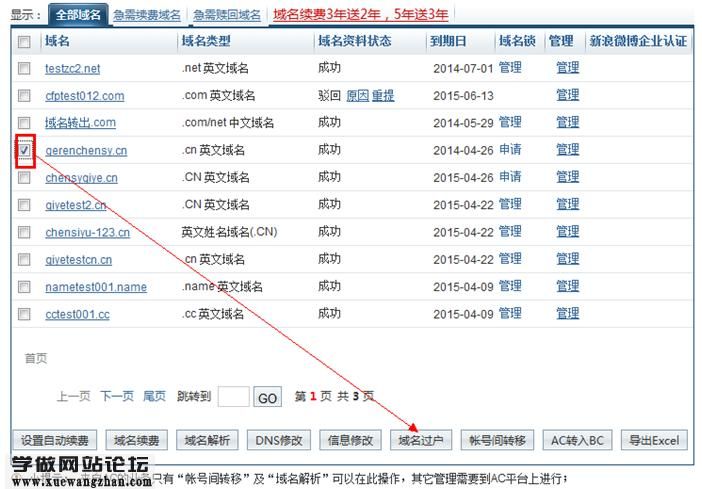Viewport: 702px width, 489px height.
Task: Check the box for chensygive.cn
Action: coord(24,177)
